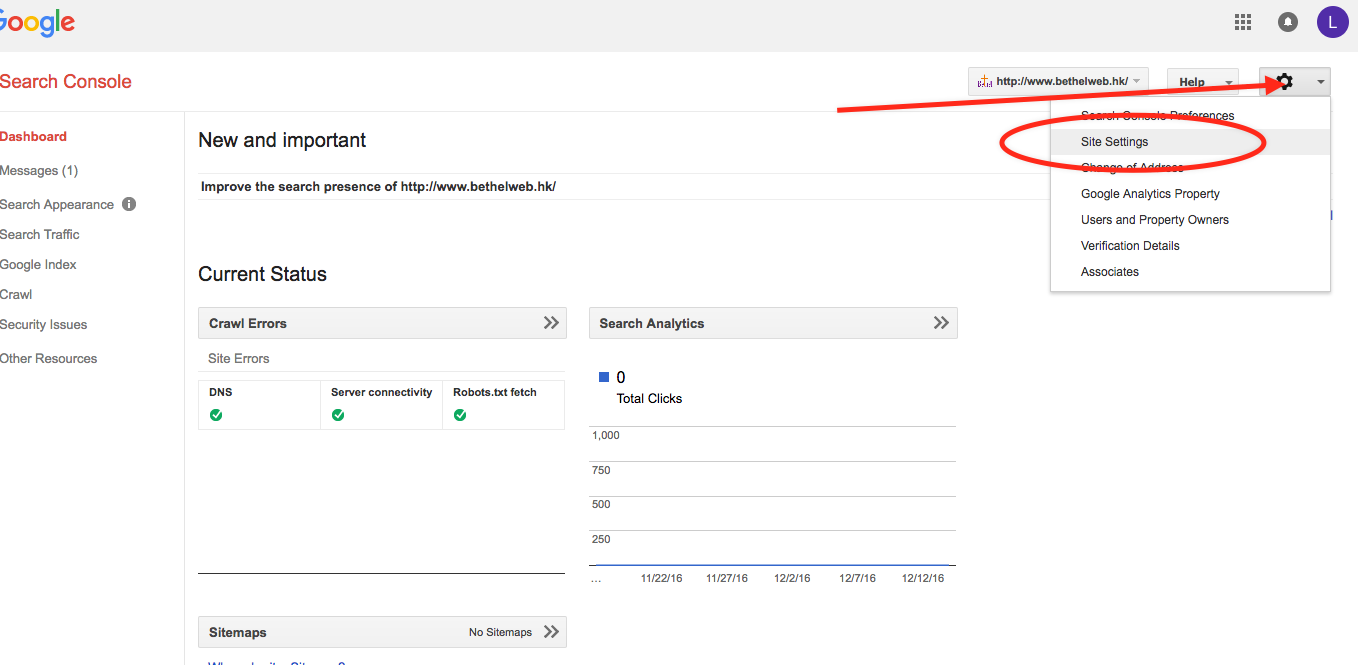Select Change of Address menu item
The image size is (1358, 665).
[x=1190, y=168]
